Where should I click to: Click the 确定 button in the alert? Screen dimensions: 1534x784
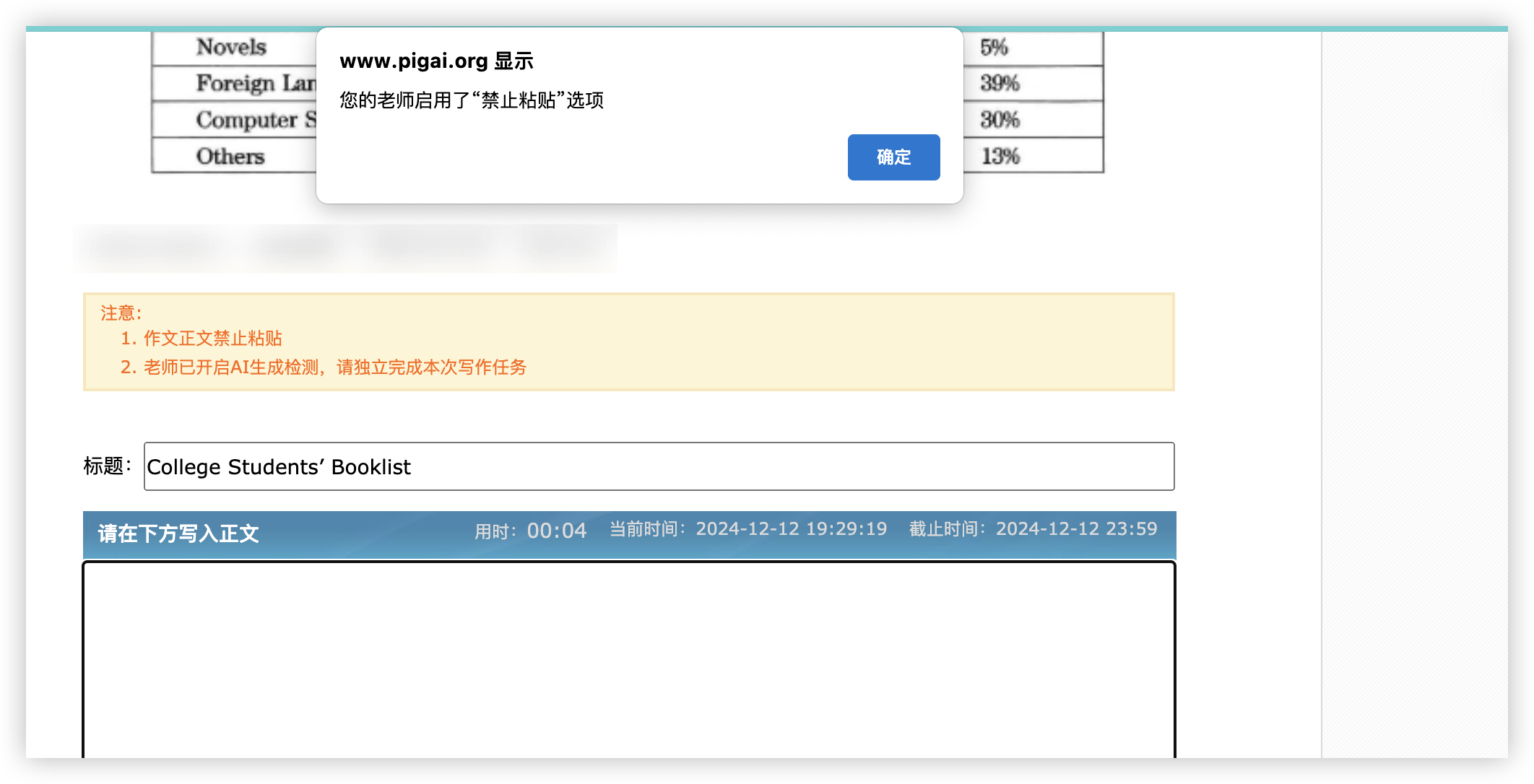point(893,157)
